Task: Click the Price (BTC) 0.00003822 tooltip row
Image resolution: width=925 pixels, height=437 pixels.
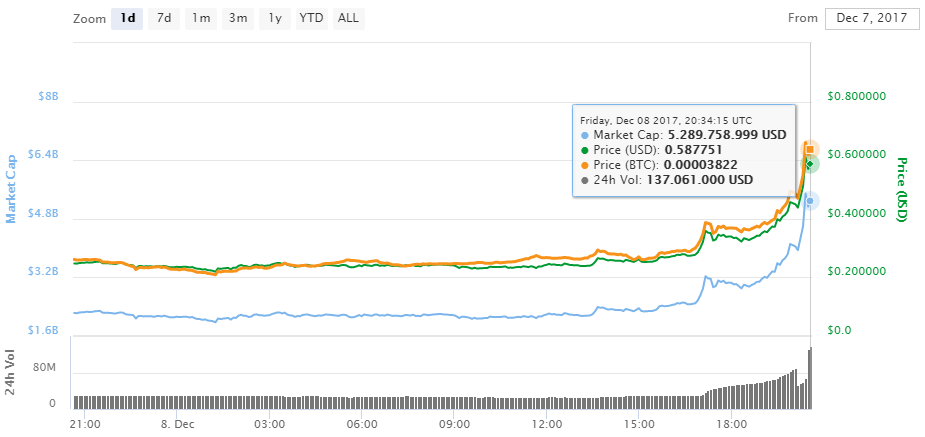Action: (x=659, y=165)
